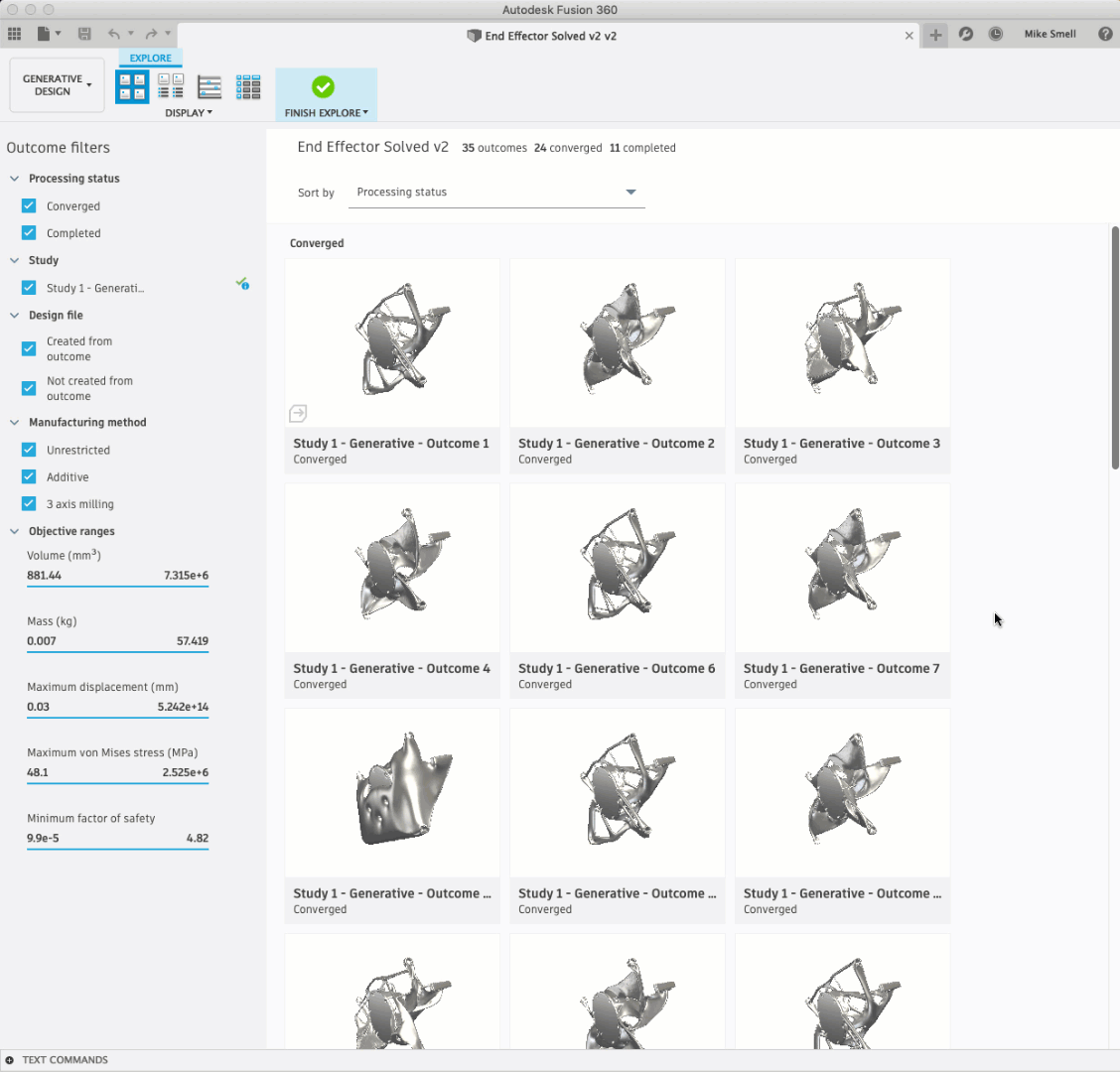This screenshot has height=1072, width=1120.
Task: Select Table view display icon
Action: 248,87
